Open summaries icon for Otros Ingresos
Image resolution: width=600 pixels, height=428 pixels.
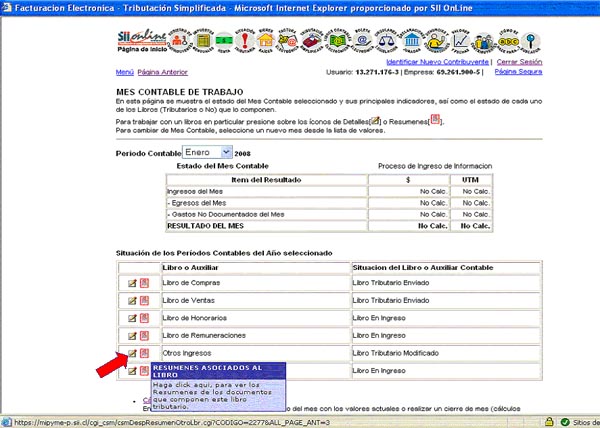144,353
